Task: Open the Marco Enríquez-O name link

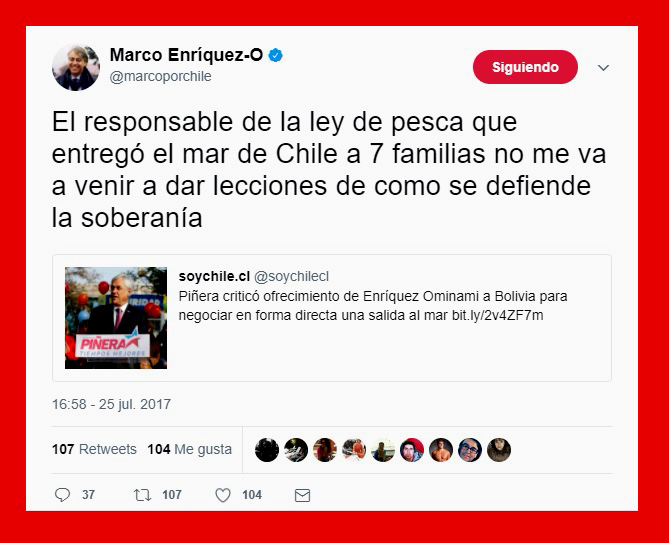Action: point(186,55)
